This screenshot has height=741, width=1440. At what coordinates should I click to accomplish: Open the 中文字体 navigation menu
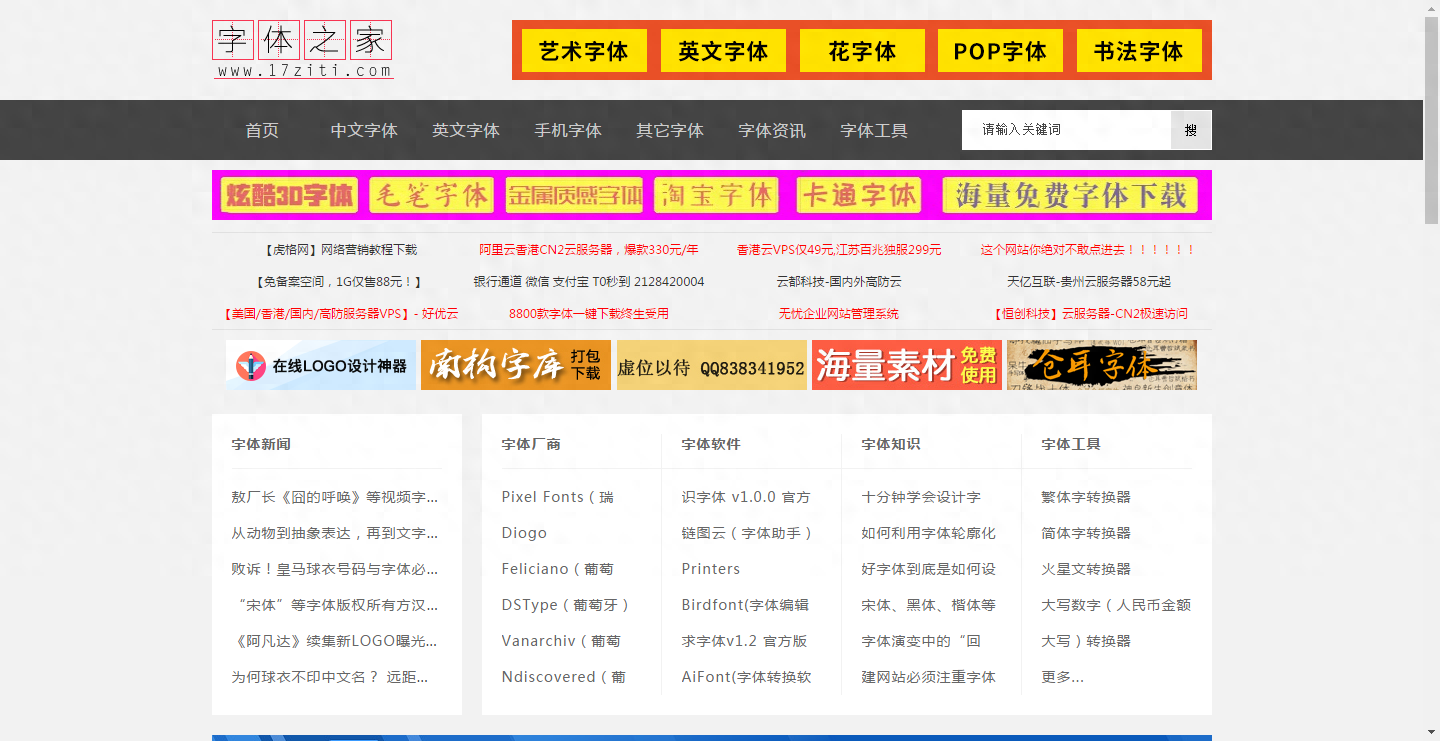click(364, 130)
